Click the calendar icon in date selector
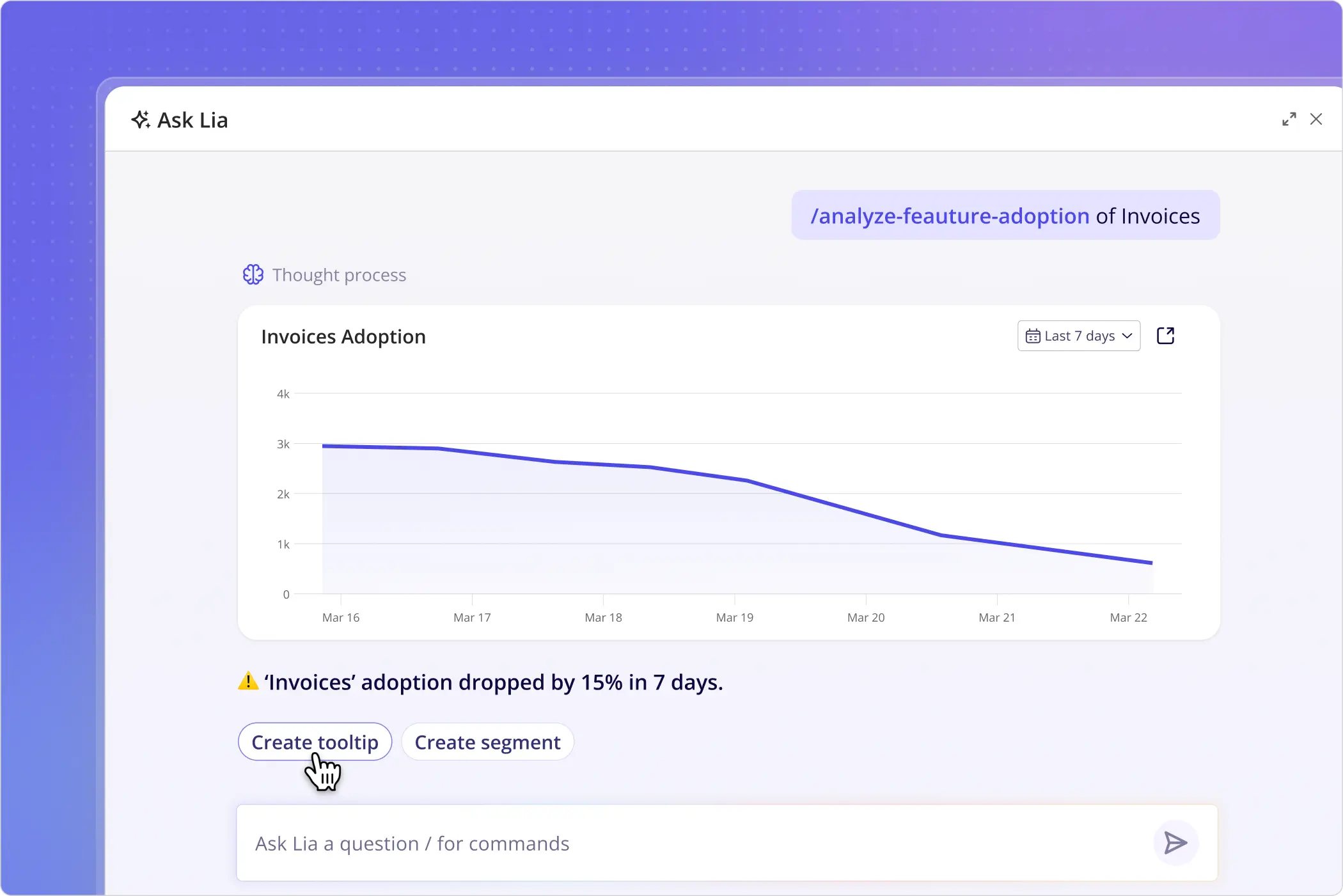The width and height of the screenshot is (1343, 896). 1033,336
